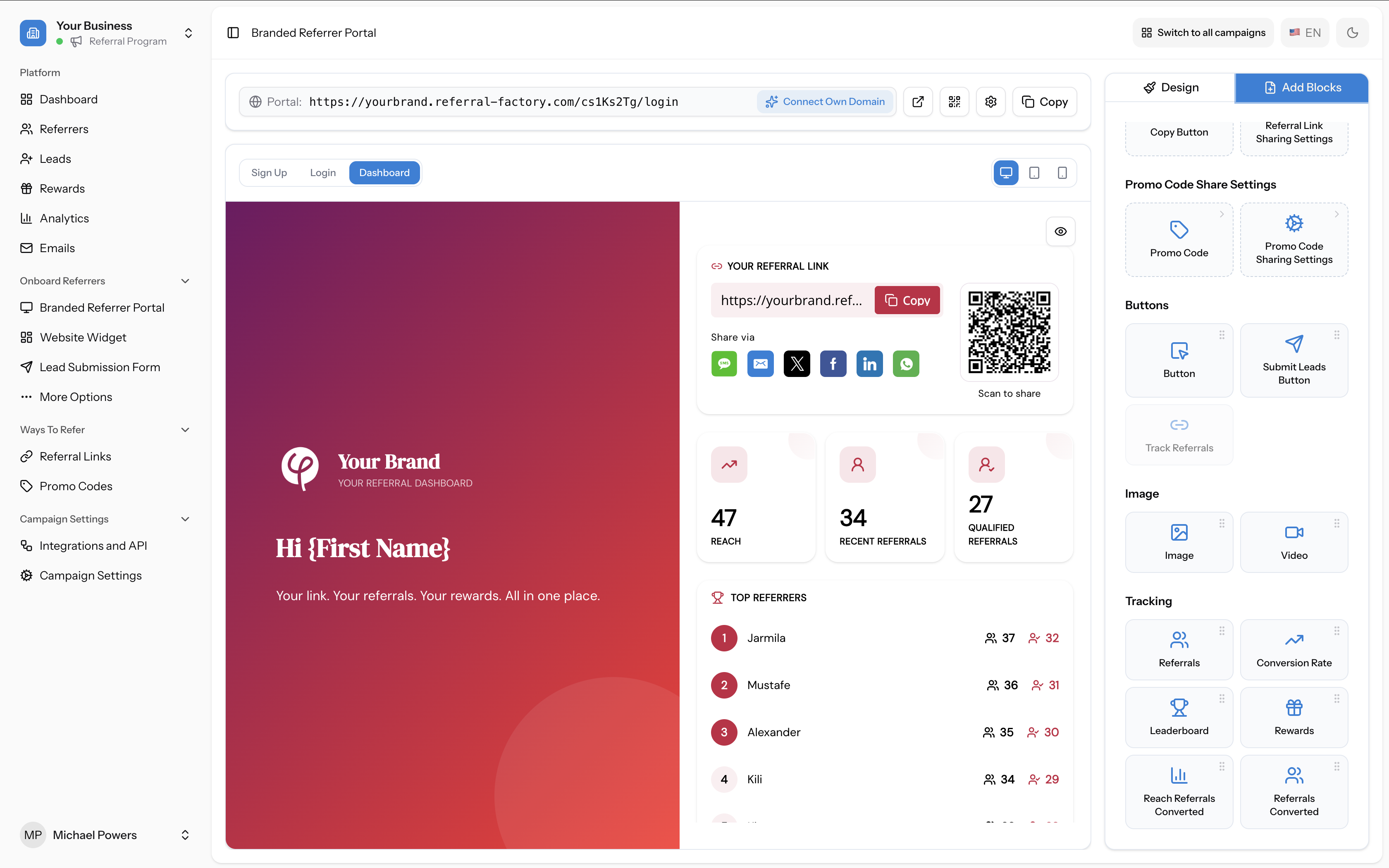Click Connect Own Domain button

click(826, 102)
